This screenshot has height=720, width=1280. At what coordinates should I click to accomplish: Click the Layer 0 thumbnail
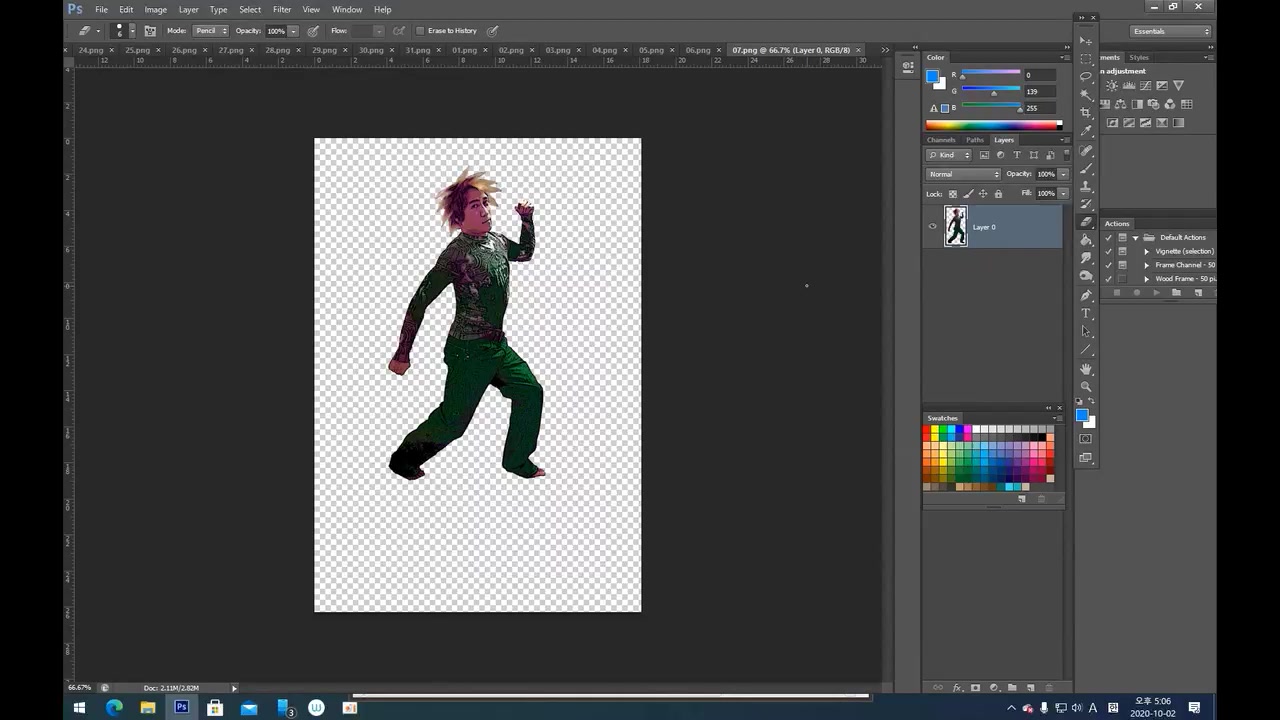tap(956, 227)
